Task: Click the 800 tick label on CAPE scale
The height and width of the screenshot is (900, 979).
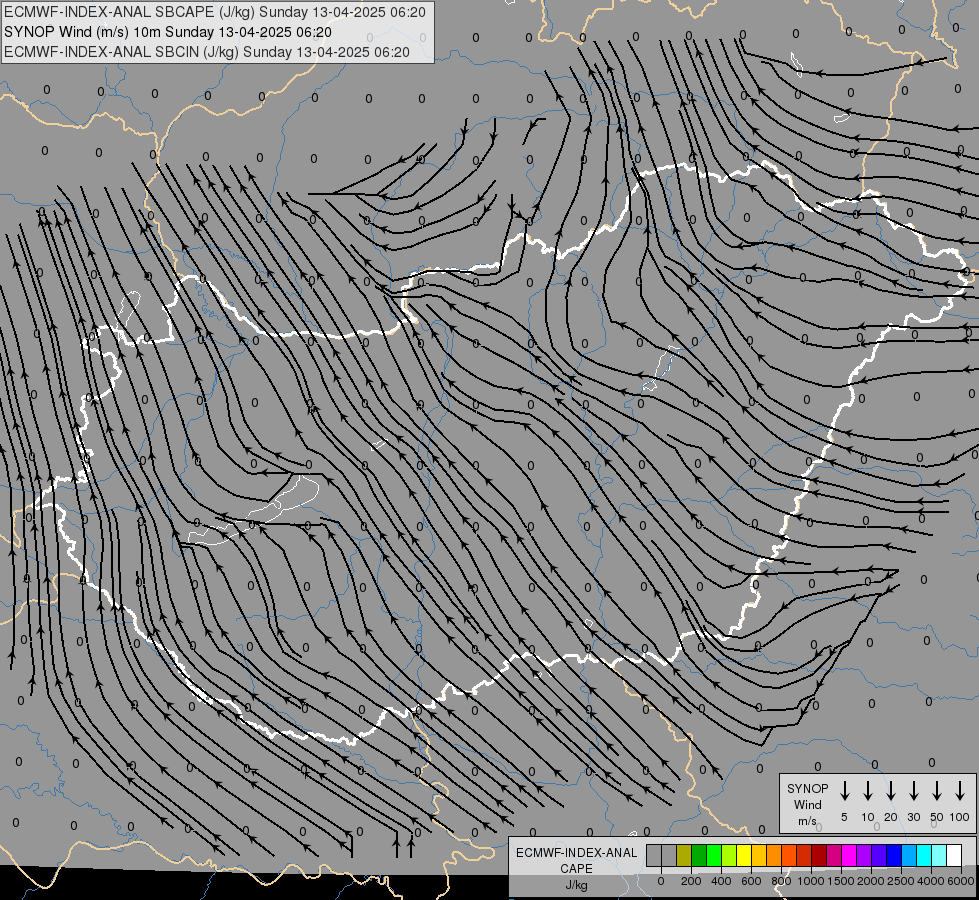Action: 781,881
